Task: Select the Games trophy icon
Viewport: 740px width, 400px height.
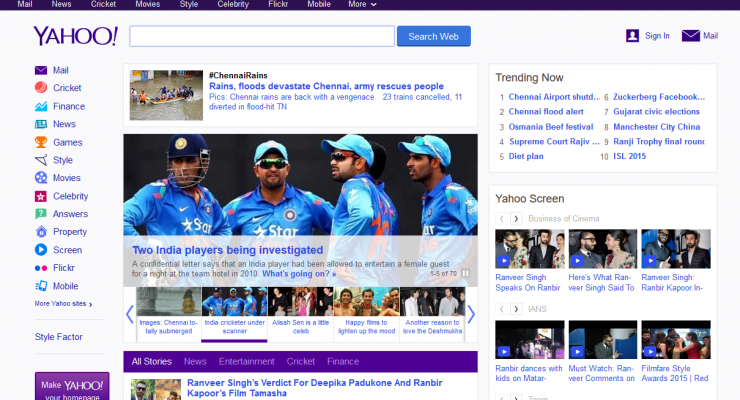Action: (x=41, y=142)
